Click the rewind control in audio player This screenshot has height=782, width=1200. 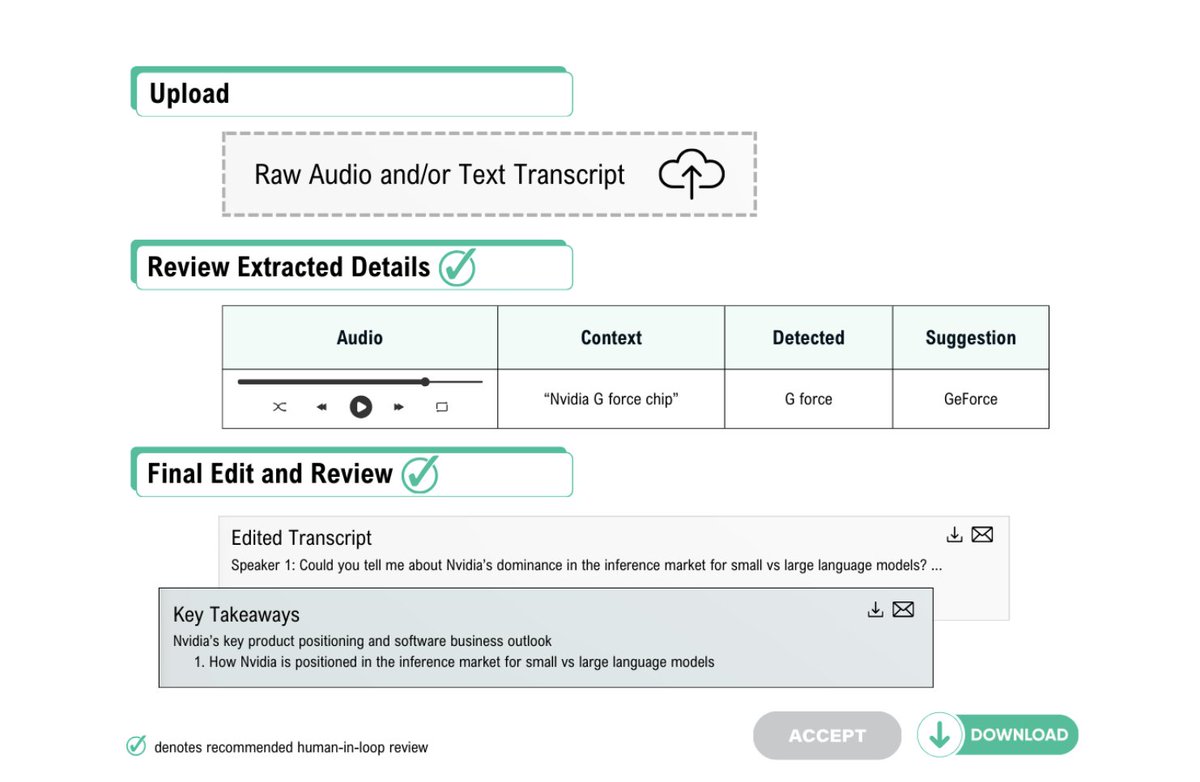point(321,407)
